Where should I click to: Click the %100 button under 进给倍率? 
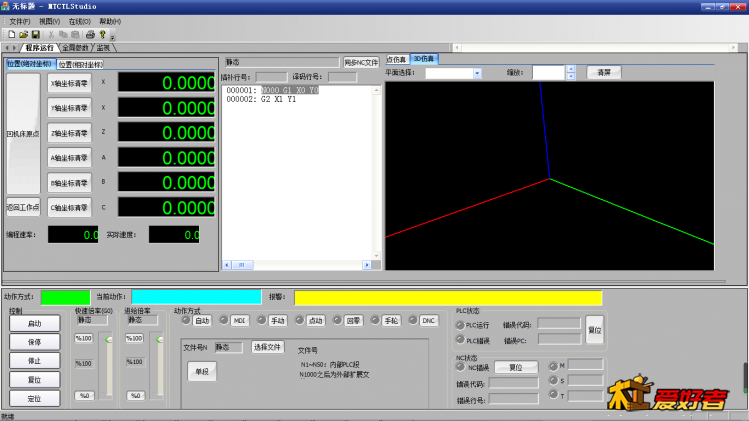pyautogui.click(x=134, y=338)
